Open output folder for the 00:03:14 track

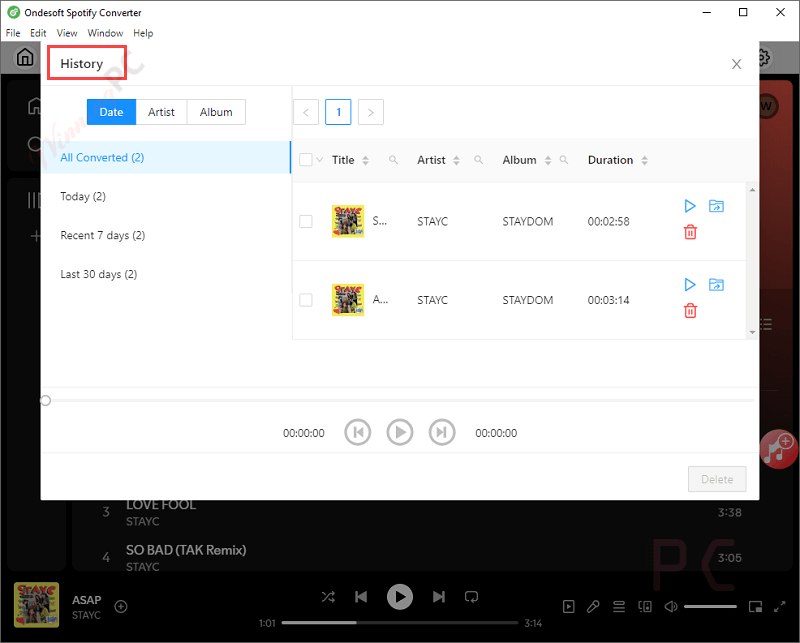point(716,285)
